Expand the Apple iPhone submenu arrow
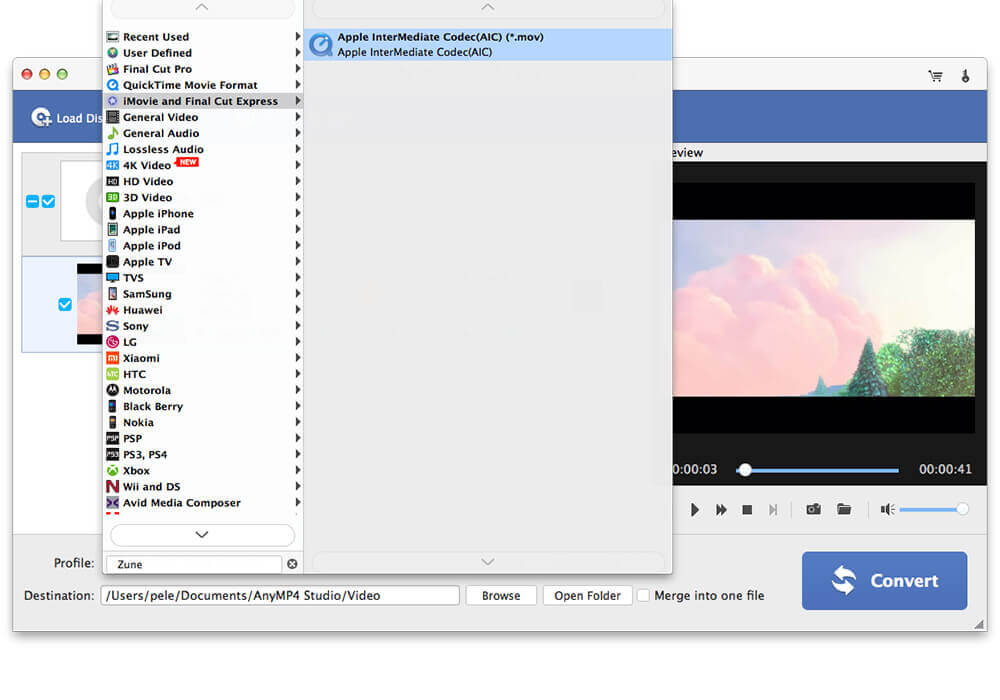 297,213
